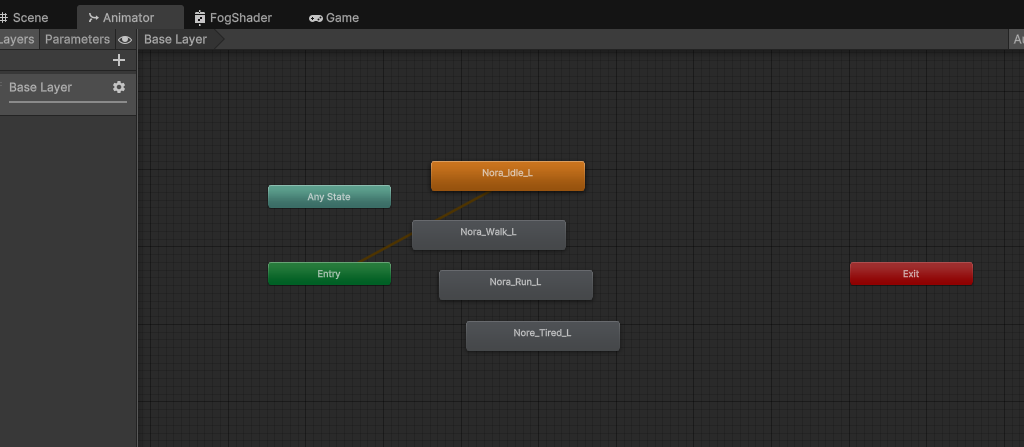This screenshot has width=1024, height=447.
Task: Click the Animator tab icon
Action: [93, 18]
